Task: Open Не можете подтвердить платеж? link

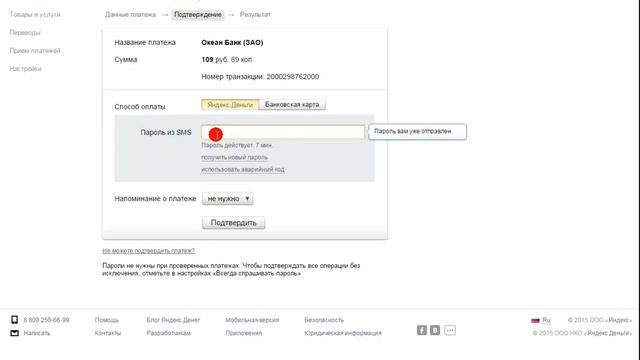Action: pyautogui.click(x=149, y=251)
